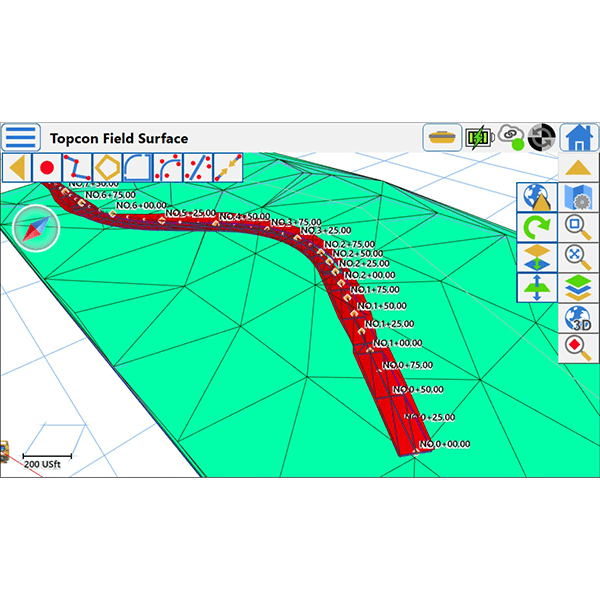Activate the Zoom Window magnifier
Screen dimensions: 600x600
tap(578, 228)
